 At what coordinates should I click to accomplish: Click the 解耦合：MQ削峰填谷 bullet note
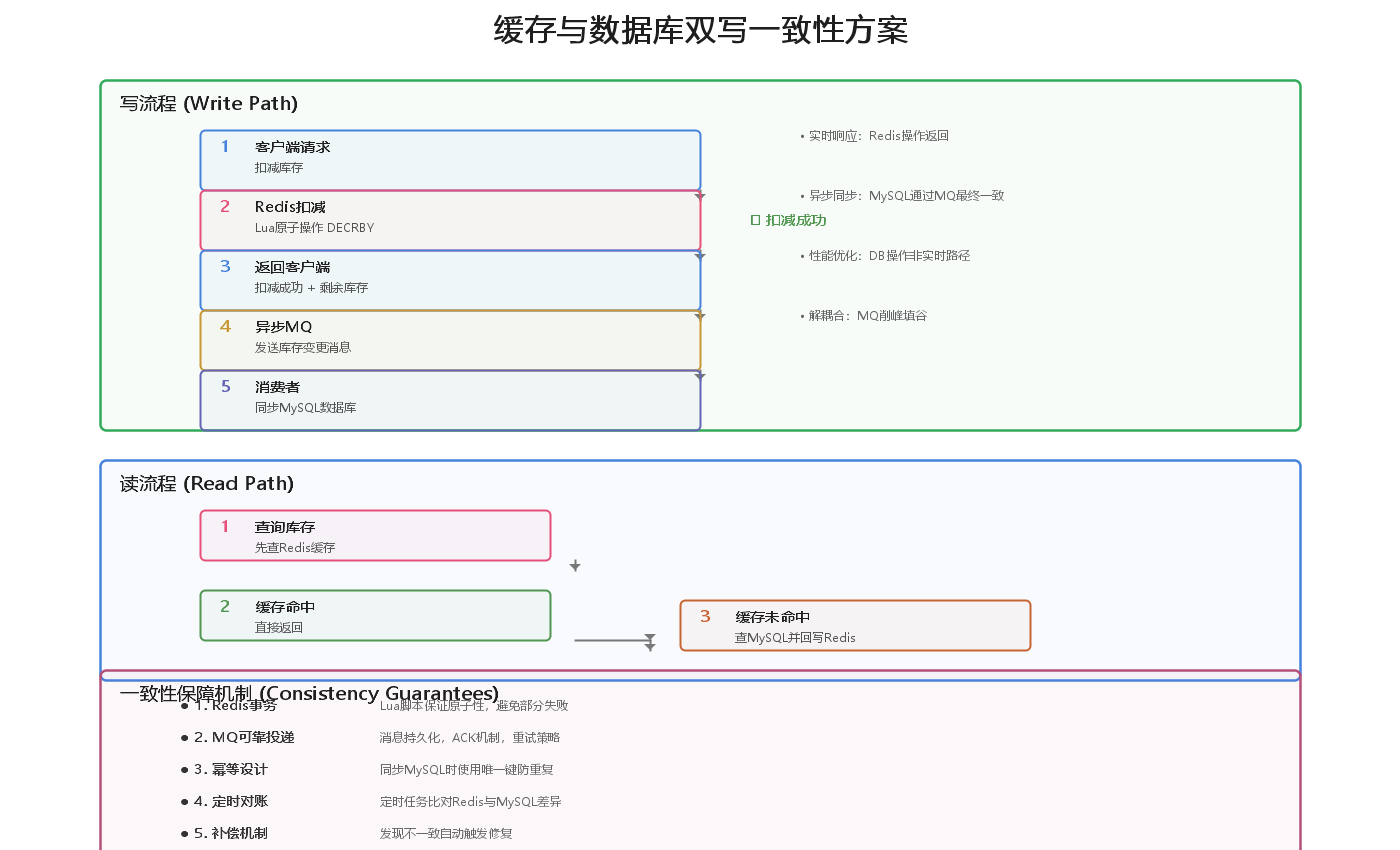click(x=865, y=316)
